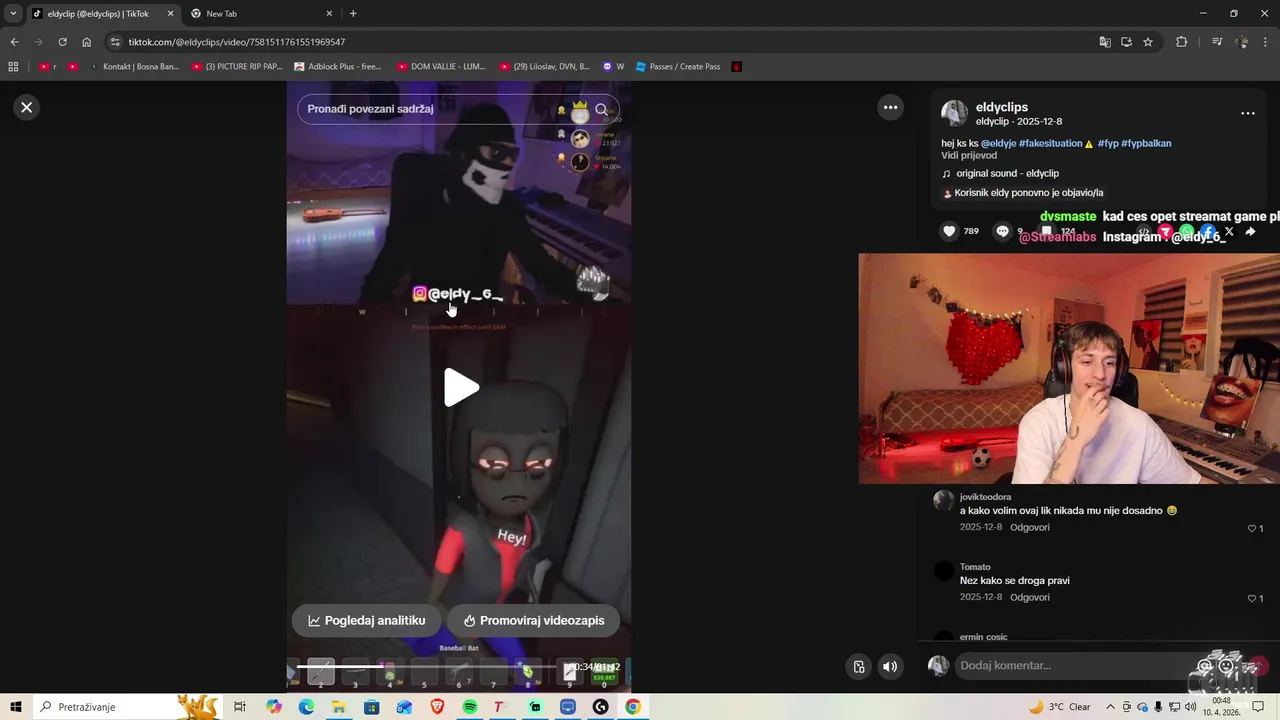Screen dimensions: 1280x720
Task: Go to the browser home page
Action: click(86, 42)
